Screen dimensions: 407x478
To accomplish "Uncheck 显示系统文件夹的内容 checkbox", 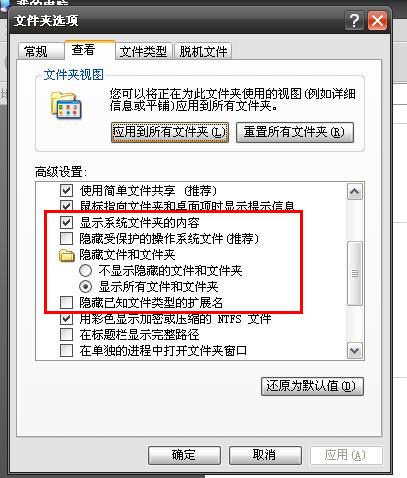I will (66, 223).
